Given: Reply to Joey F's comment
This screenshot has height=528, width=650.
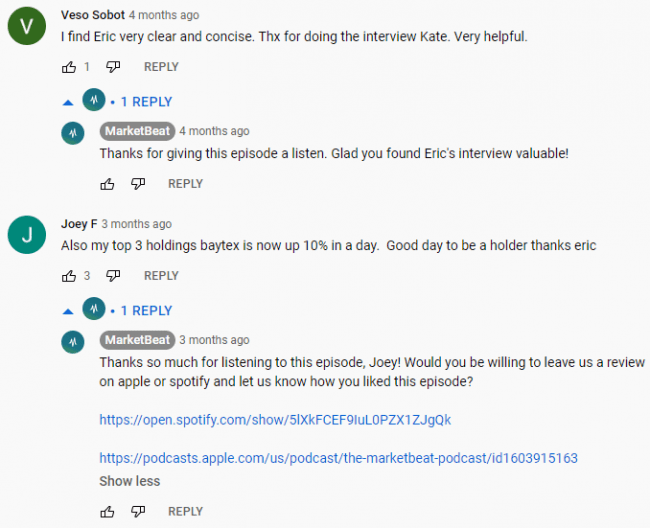Looking at the screenshot, I should [x=161, y=276].
